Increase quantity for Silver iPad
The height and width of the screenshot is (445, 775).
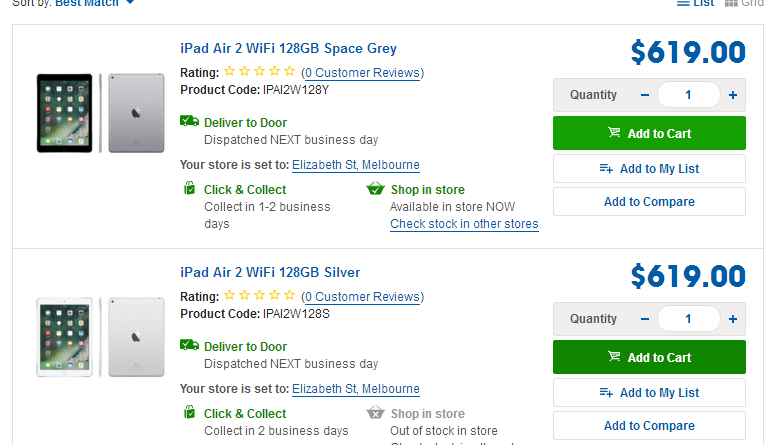pos(732,319)
